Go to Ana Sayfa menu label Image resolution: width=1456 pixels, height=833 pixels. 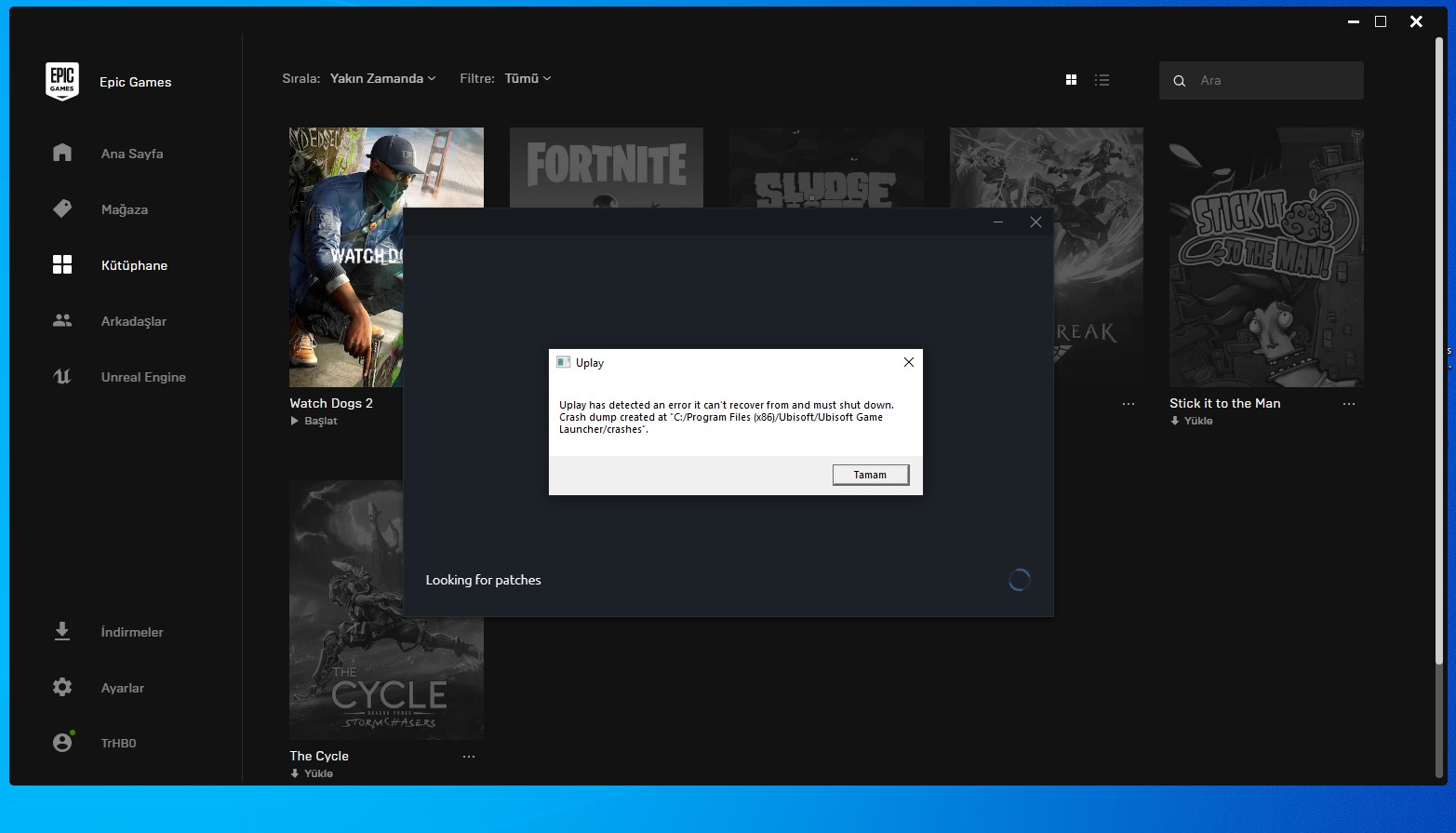(132, 154)
